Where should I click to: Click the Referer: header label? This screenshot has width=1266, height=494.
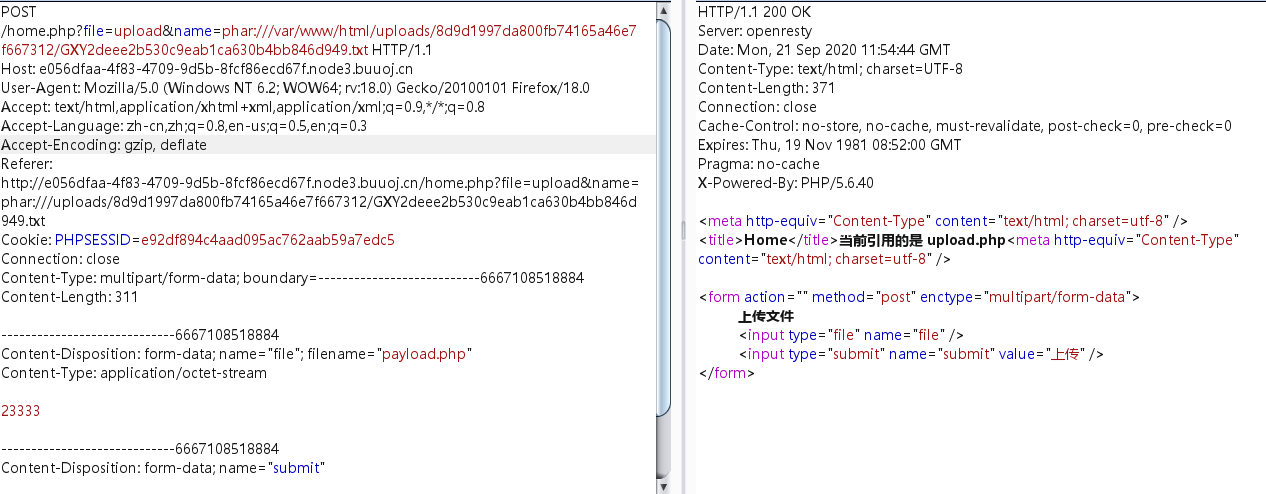pyautogui.click(x=26, y=164)
